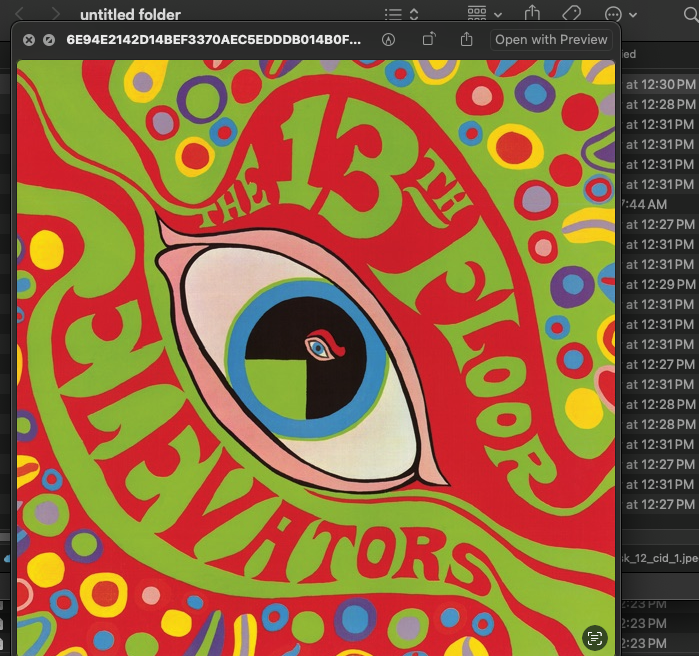The height and width of the screenshot is (656, 699).
Task: Select the Finder row dated 12:30 PM
Action: pos(660,84)
